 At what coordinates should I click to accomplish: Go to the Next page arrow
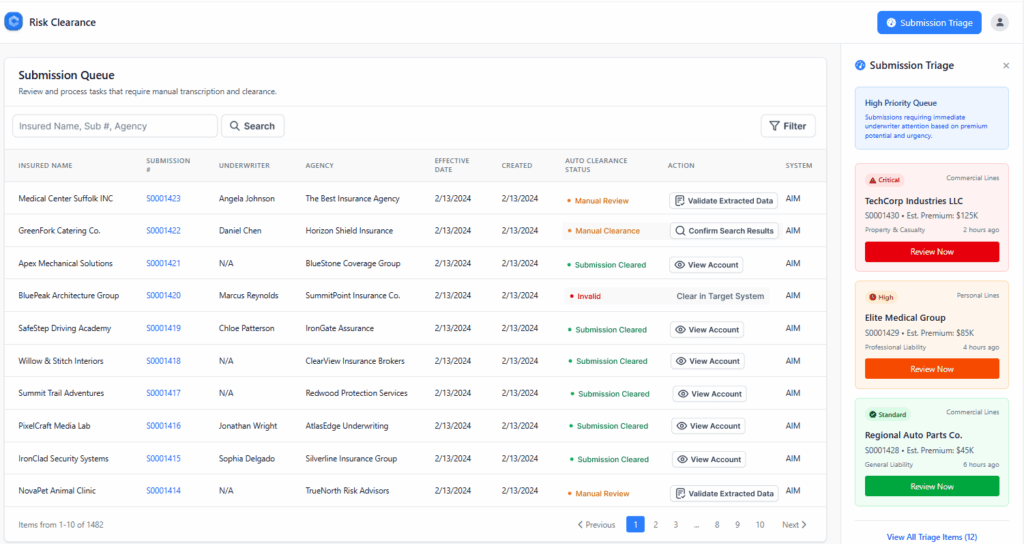(x=794, y=525)
